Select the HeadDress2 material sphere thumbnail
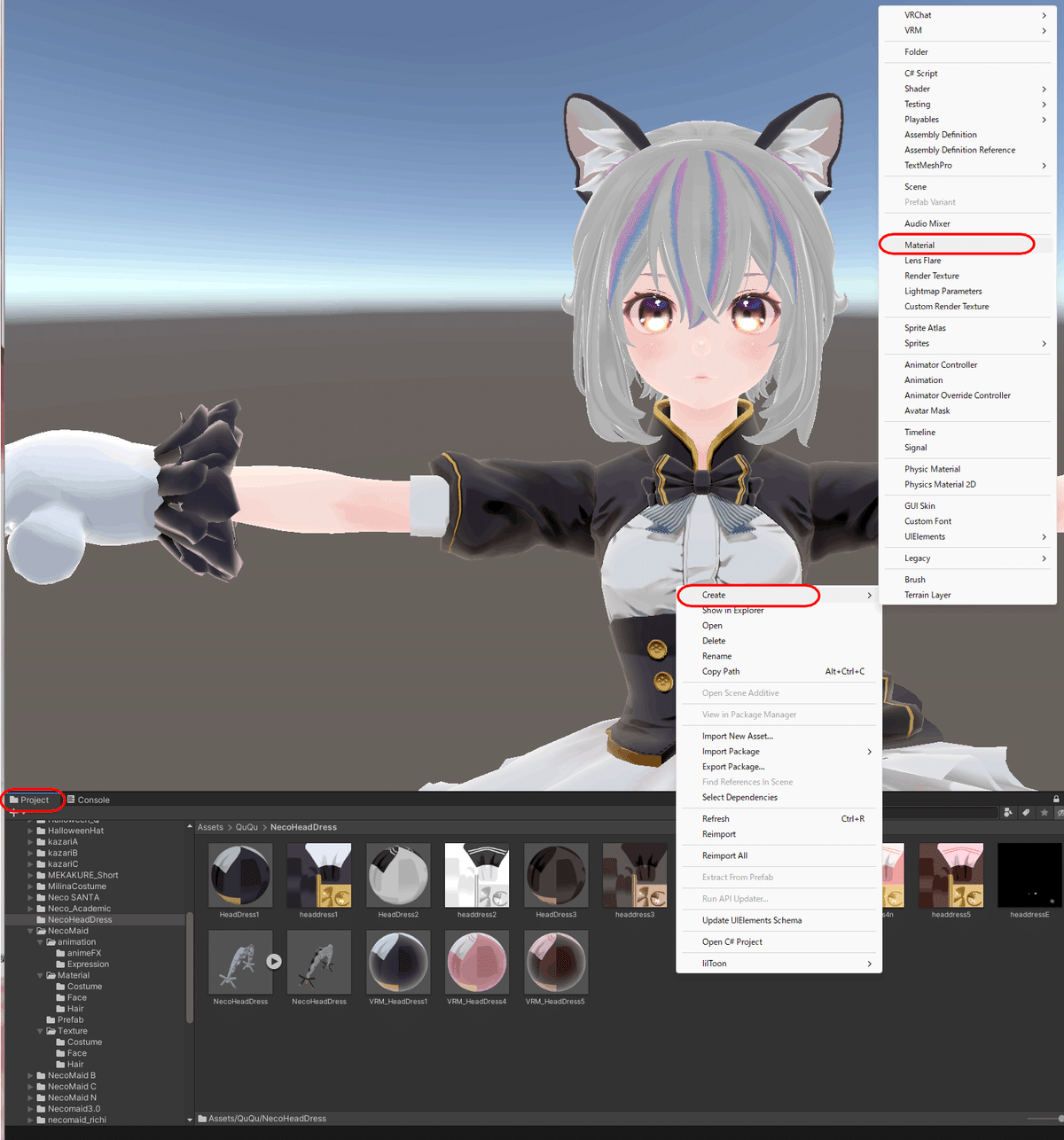The image size is (1064, 1140). pyautogui.click(x=398, y=875)
